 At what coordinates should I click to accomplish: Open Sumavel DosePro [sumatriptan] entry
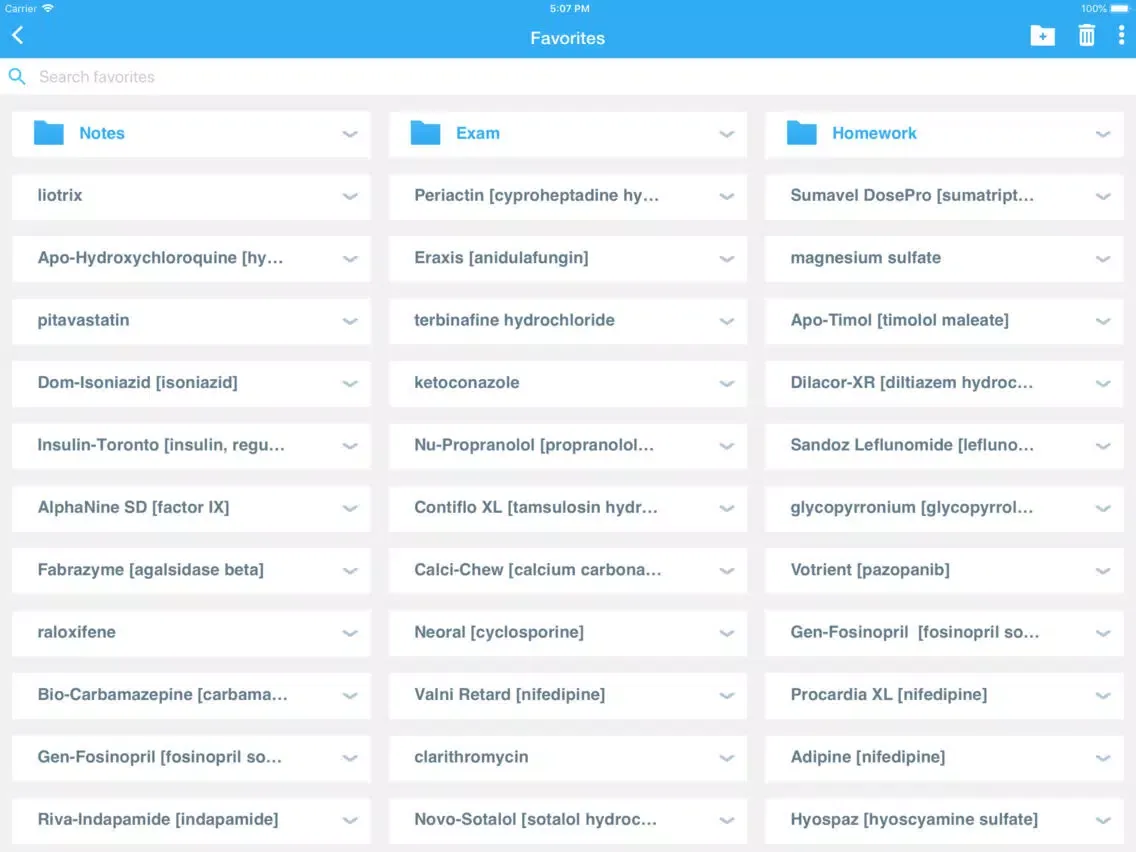click(944, 196)
